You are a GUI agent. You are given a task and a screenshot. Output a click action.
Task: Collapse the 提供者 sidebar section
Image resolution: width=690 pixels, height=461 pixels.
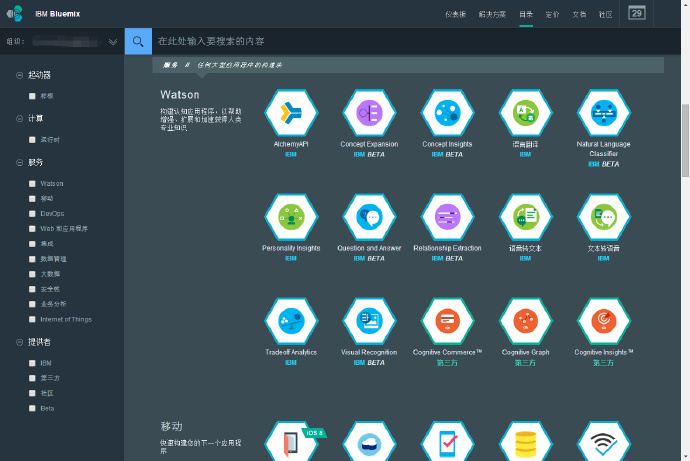click(19, 342)
